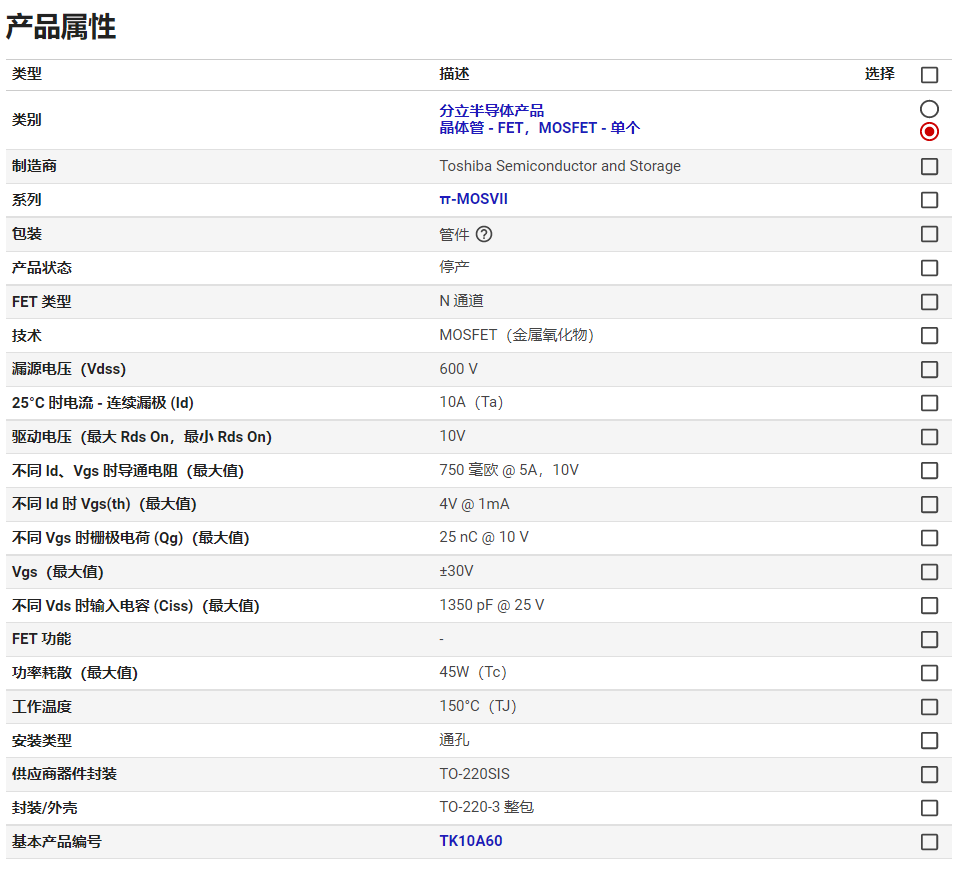
Task: Check the 制造商 Toshiba row checkbox
Action: [929, 166]
